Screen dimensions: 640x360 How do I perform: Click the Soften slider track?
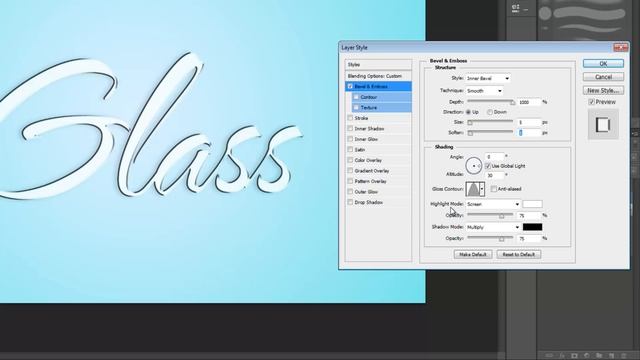(x=490, y=132)
